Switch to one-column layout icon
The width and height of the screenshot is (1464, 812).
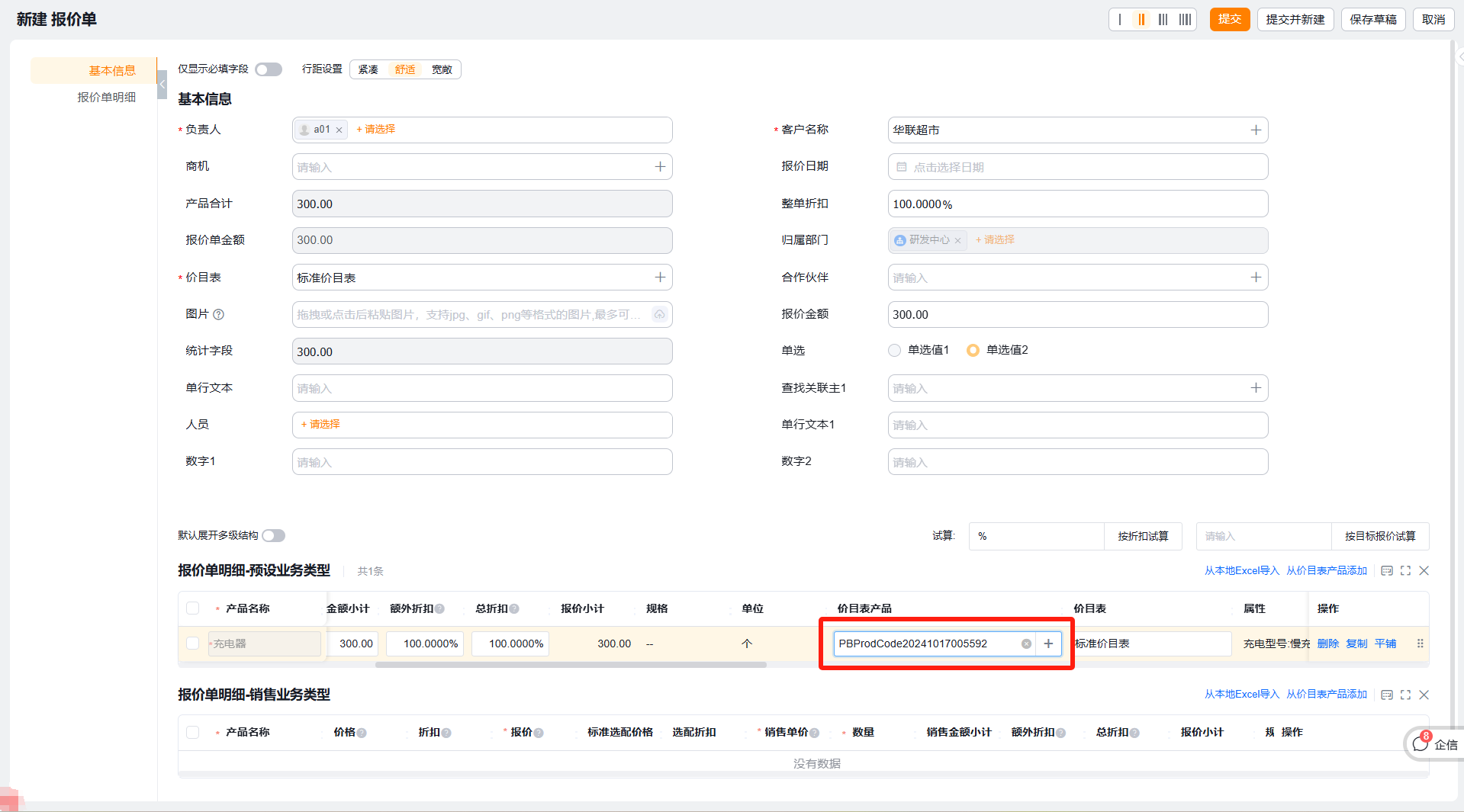(1120, 20)
